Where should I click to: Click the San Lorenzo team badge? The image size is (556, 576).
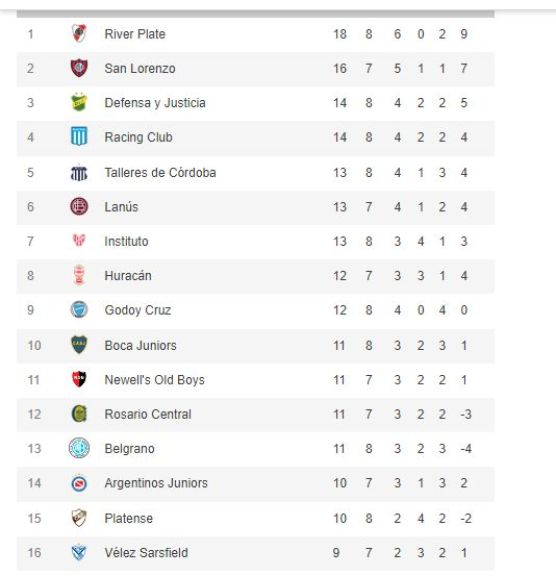(79, 68)
